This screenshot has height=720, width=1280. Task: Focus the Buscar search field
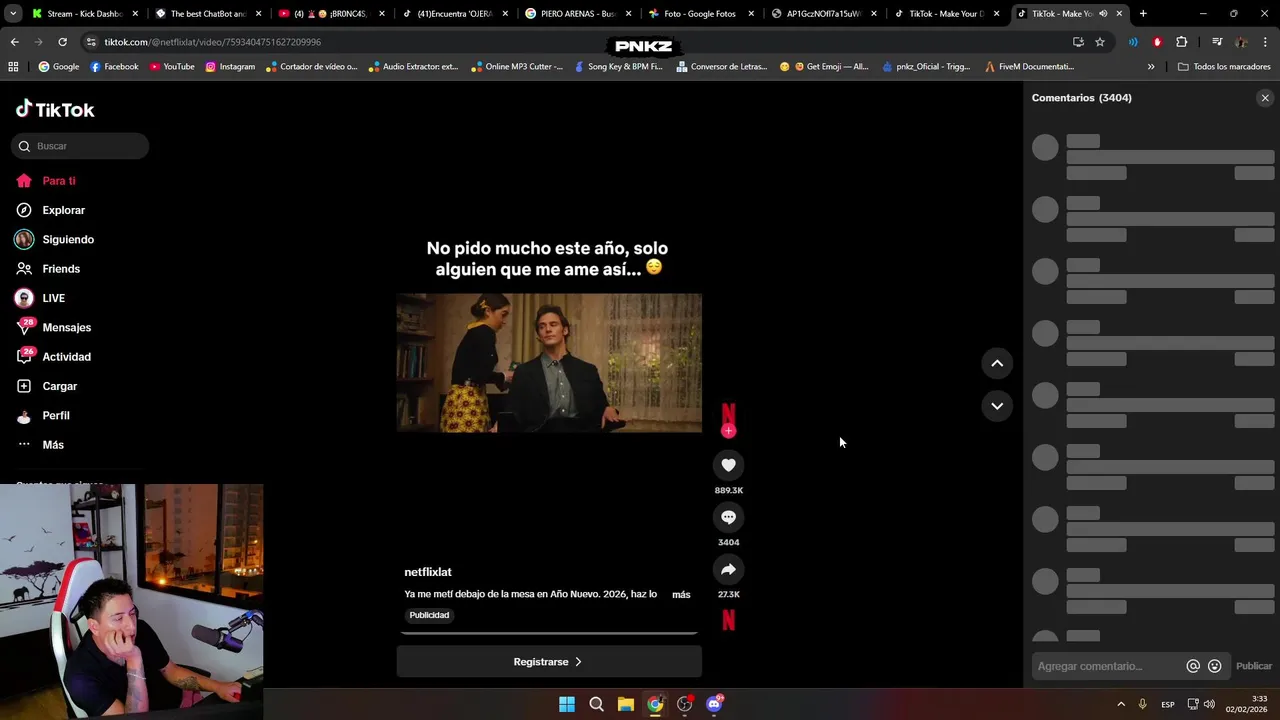(80, 146)
